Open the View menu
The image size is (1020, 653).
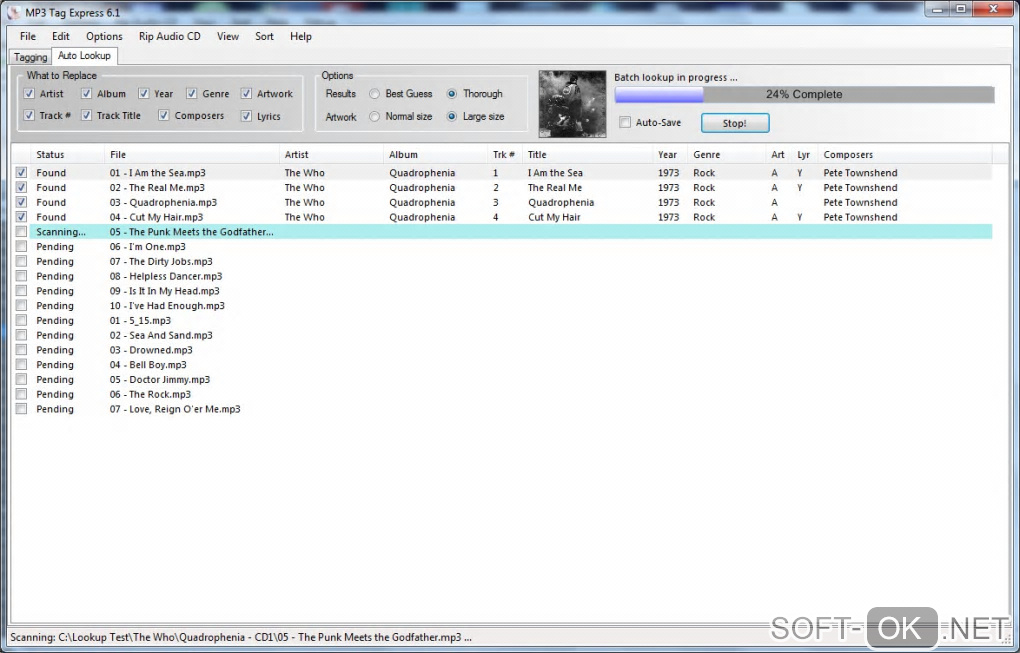tap(228, 36)
